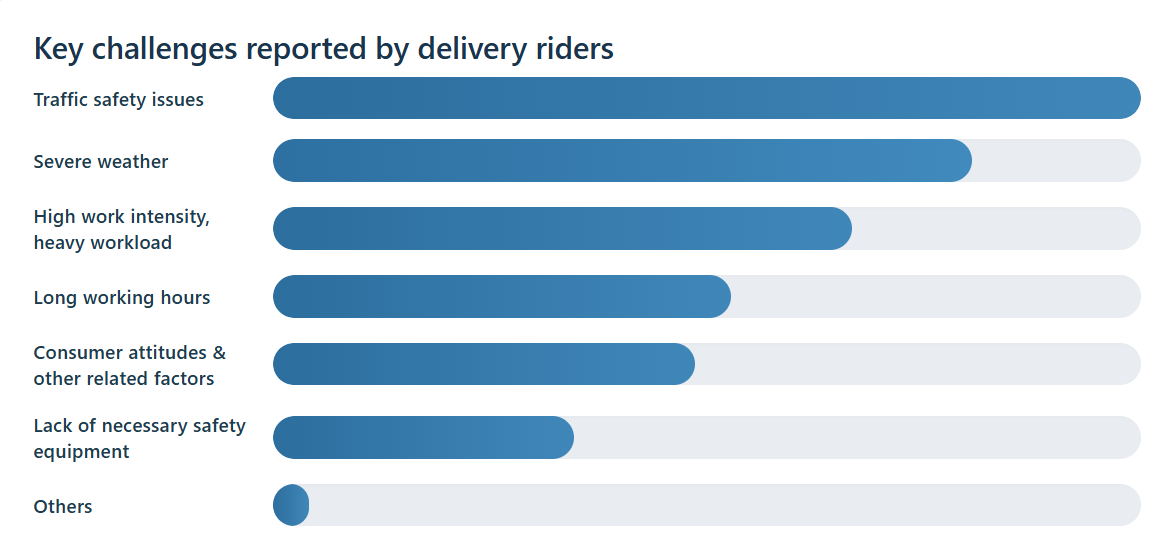
Task: Click the blue Lack of safety equipment bar
Action: click(x=422, y=437)
